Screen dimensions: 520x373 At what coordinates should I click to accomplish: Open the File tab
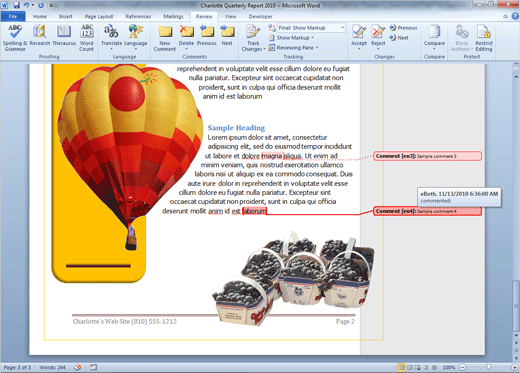(13, 16)
